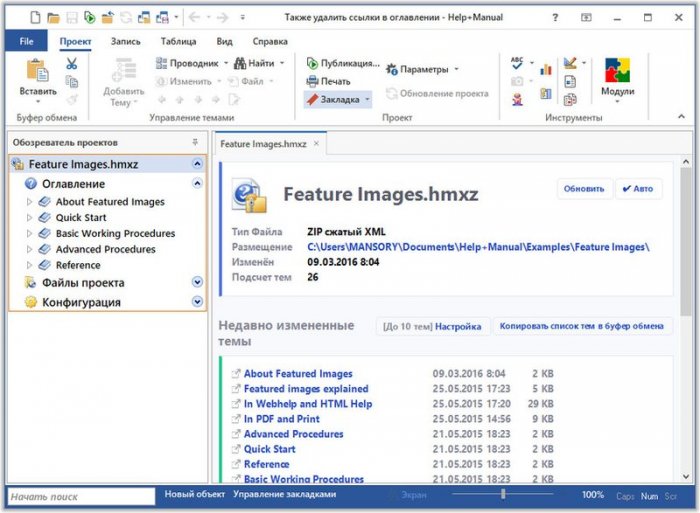The width and height of the screenshot is (700, 513).
Task: Click the Параметры gear icon
Action: [x=392, y=69]
